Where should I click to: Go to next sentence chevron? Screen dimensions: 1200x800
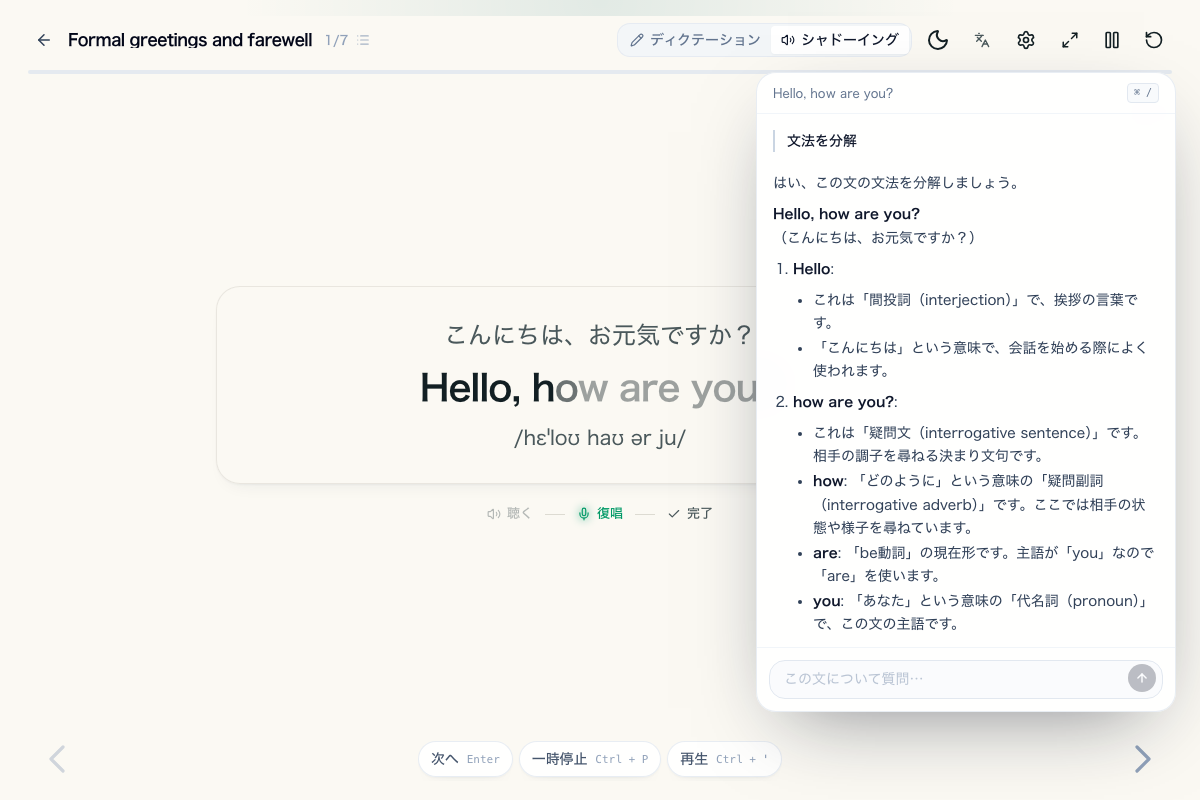click(1142, 759)
